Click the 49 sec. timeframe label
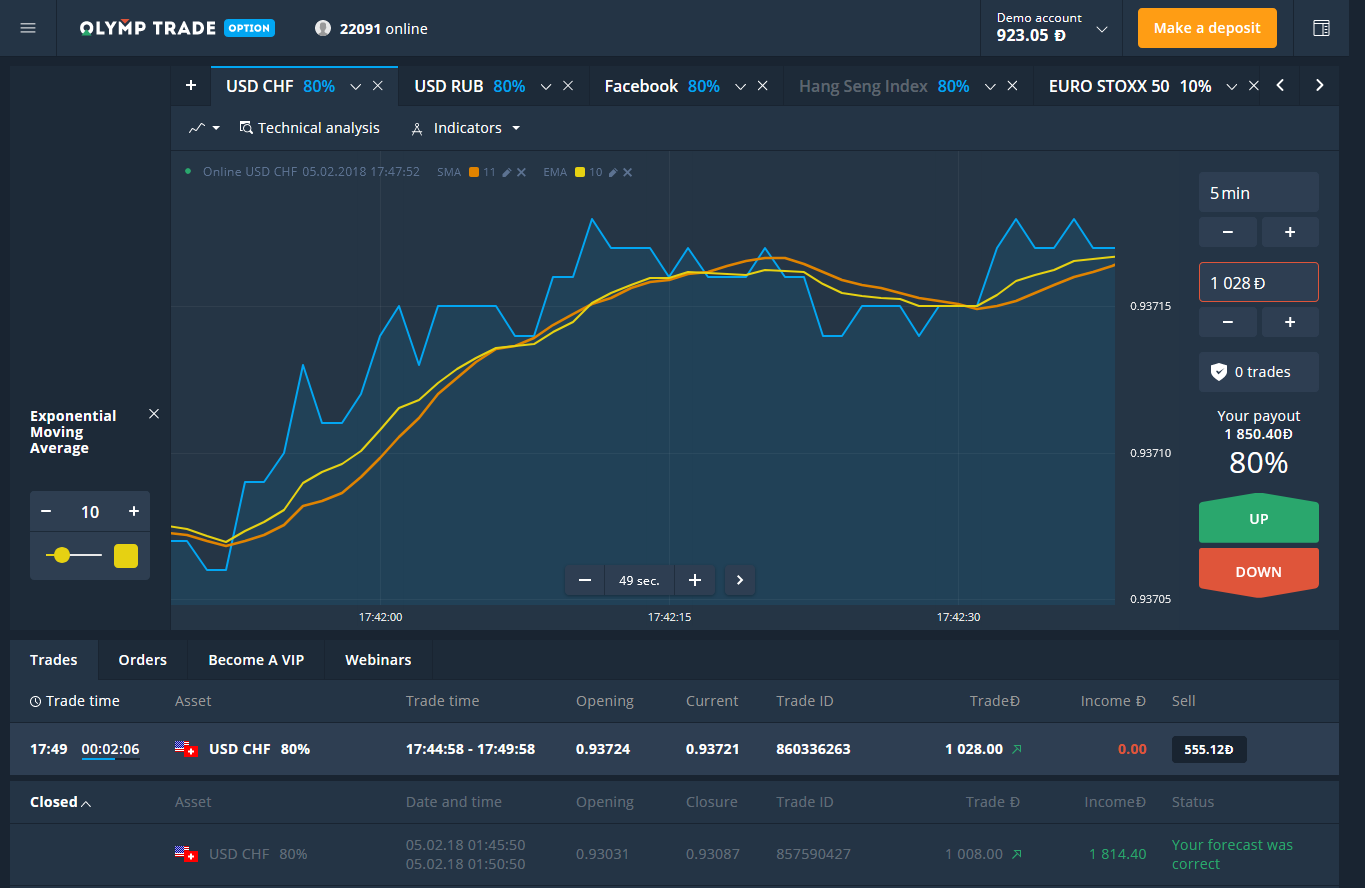The height and width of the screenshot is (888, 1365). [640, 580]
